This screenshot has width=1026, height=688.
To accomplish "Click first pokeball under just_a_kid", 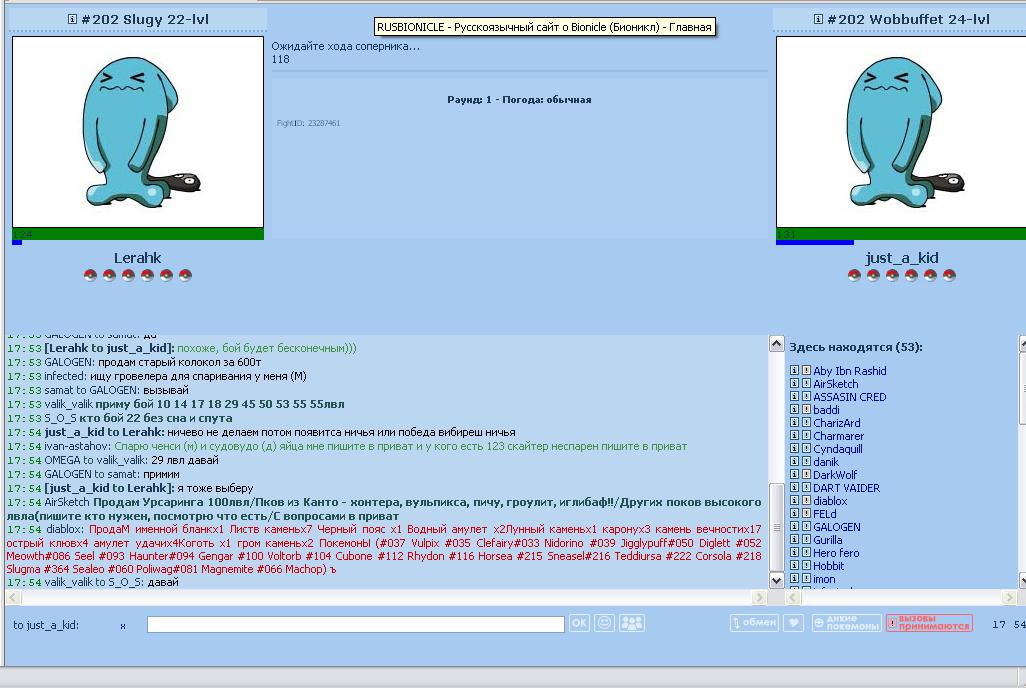I will (854, 275).
